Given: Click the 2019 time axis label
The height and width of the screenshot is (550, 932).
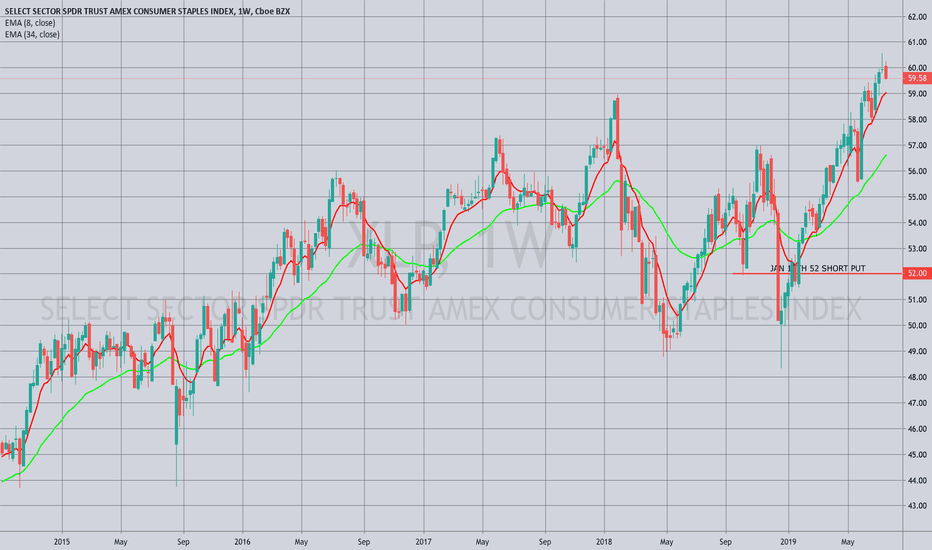Looking at the screenshot, I should 788,542.
